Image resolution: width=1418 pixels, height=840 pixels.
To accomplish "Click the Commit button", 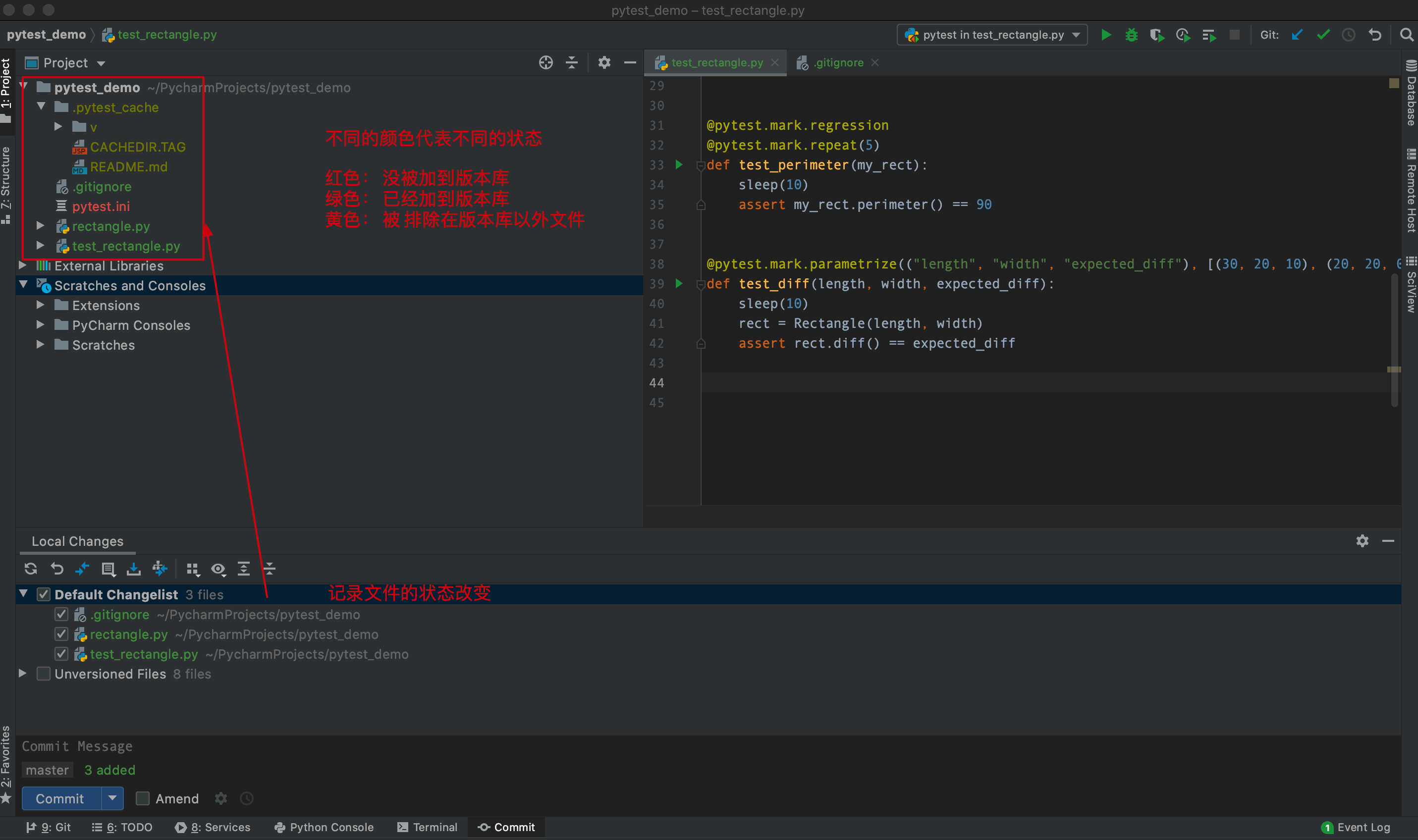I will coord(61,798).
